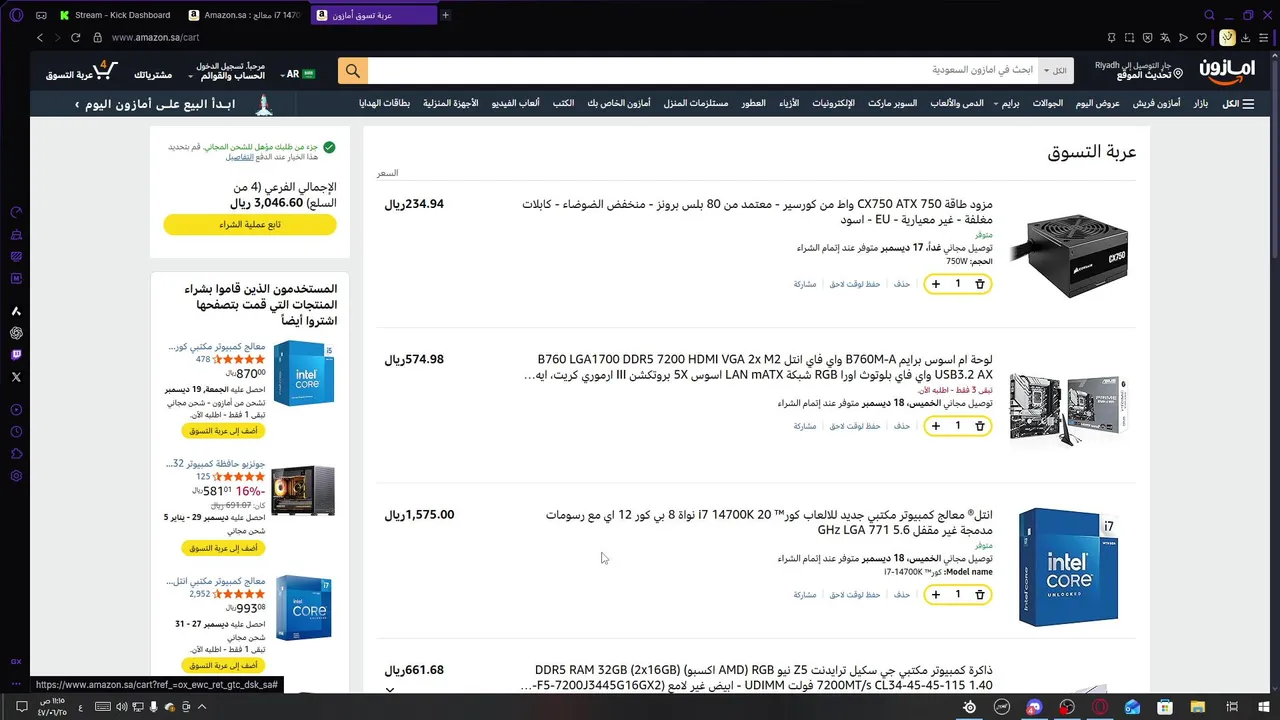
Task: Click the Amazon.sa logo
Action: [1227, 72]
